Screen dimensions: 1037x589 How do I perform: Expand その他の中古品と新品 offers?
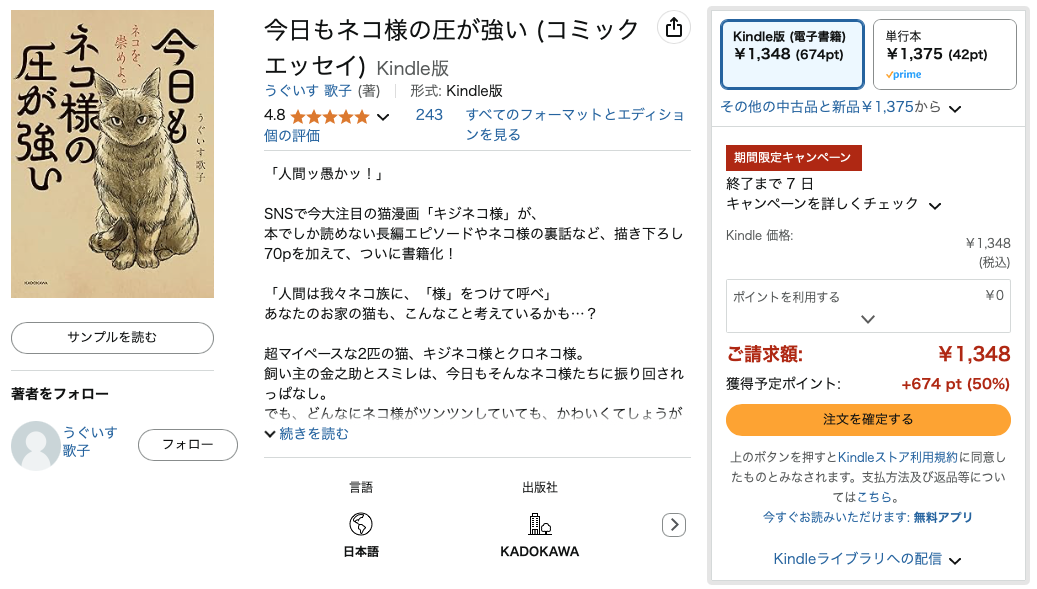click(x=841, y=107)
